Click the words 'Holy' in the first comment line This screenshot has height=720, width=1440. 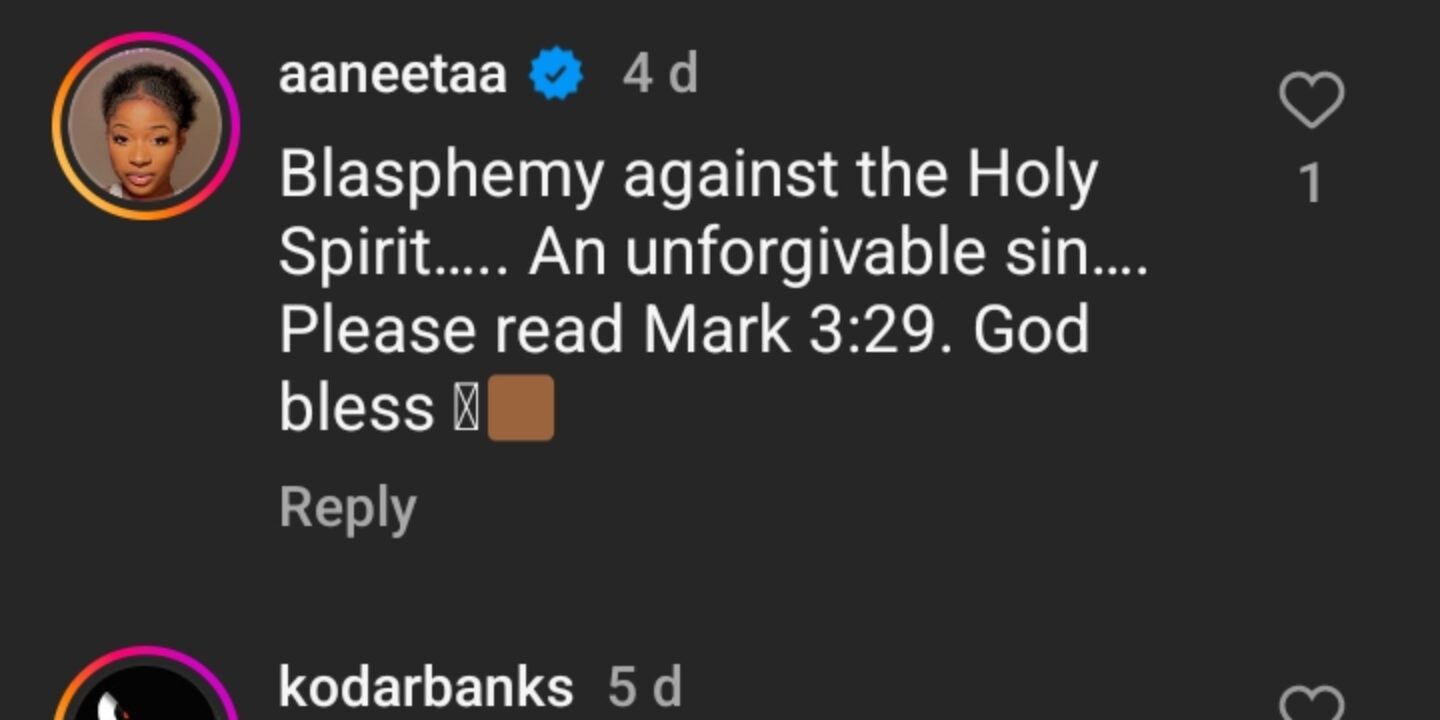pos(1033,177)
